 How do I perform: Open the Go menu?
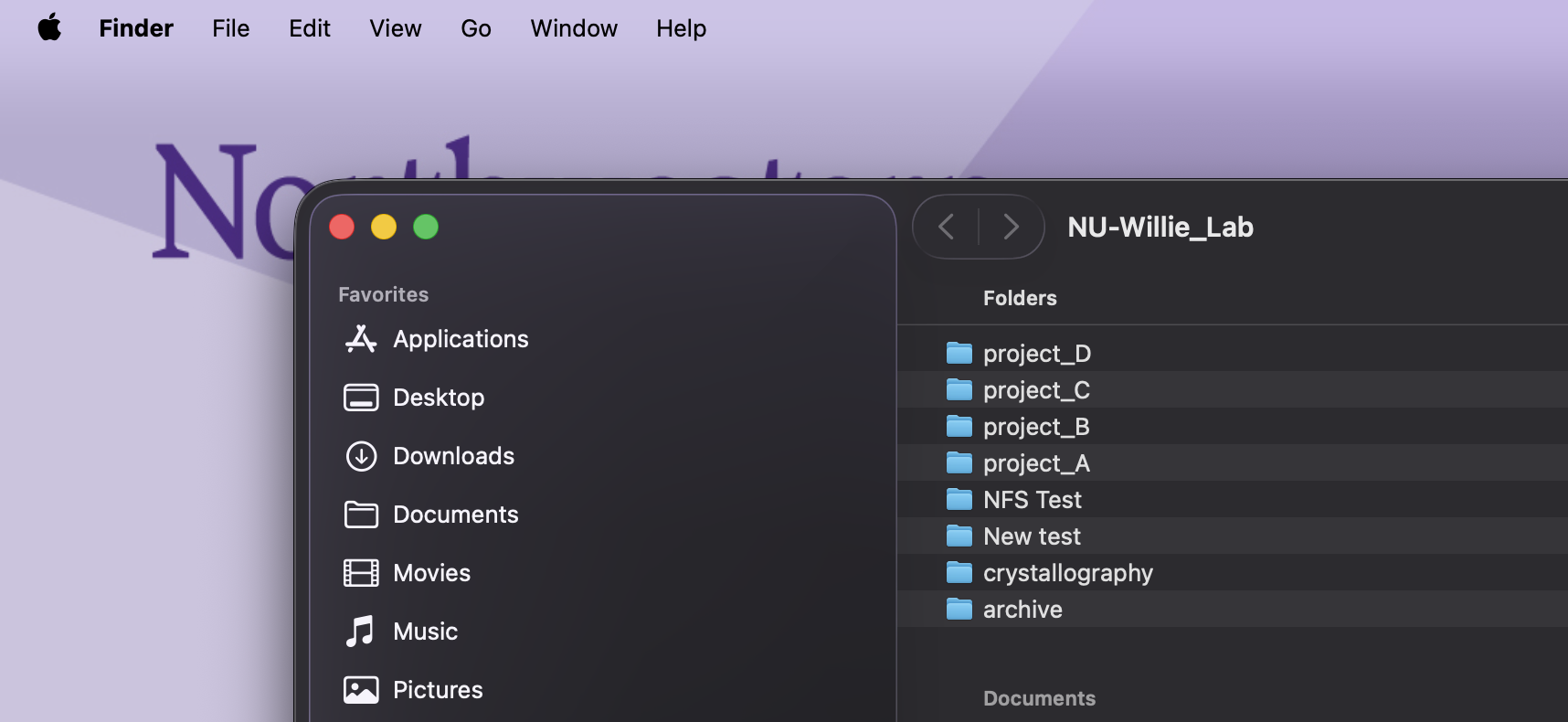click(x=475, y=28)
